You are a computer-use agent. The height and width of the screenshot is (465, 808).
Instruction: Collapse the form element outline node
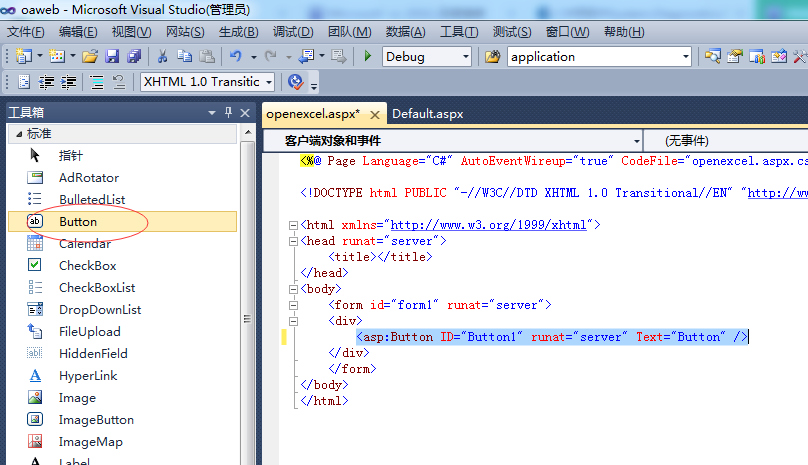coord(293,305)
